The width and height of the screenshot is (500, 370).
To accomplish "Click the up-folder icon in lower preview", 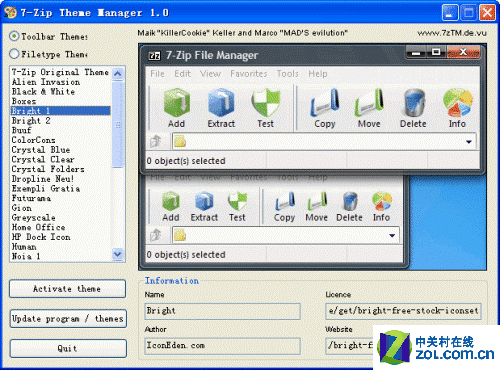I will [x=155, y=235].
